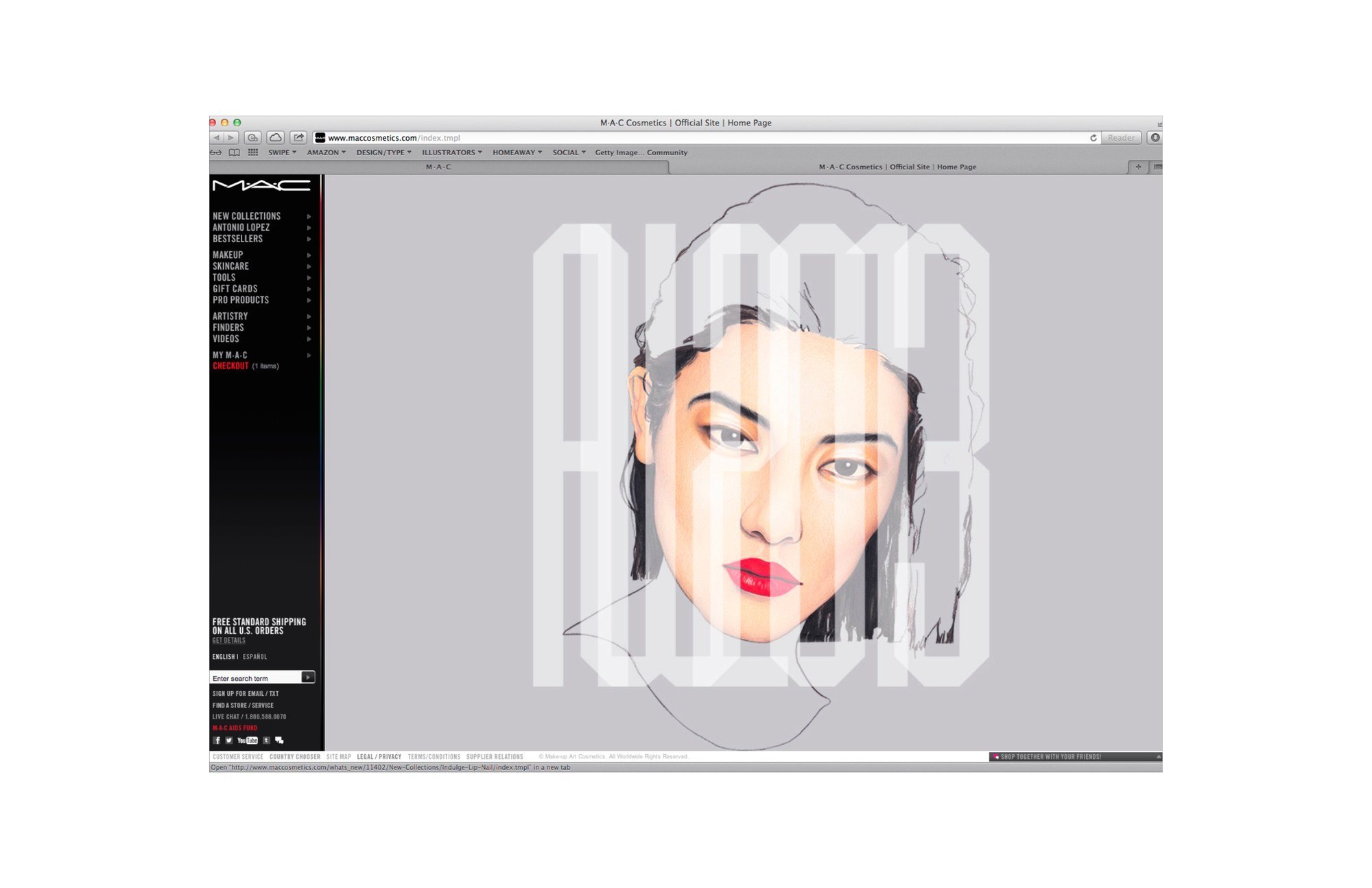This screenshot has height=888, width=1372.
Task: Open the Getty Image... Community bookmark
Action: [641, 152]
